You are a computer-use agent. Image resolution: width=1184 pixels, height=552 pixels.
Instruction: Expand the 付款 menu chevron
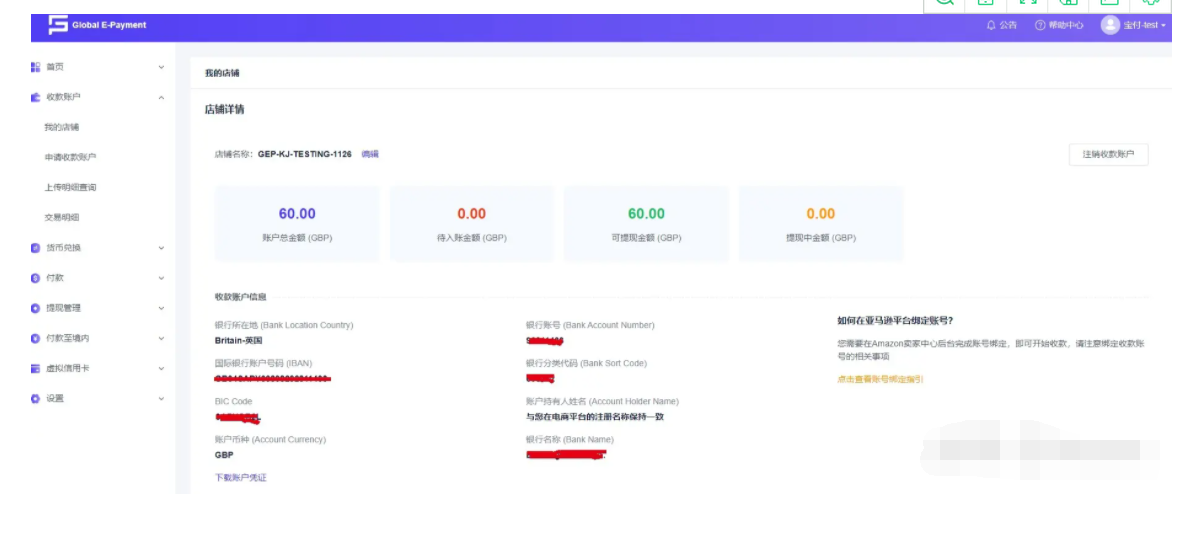(x=161, y=278)
